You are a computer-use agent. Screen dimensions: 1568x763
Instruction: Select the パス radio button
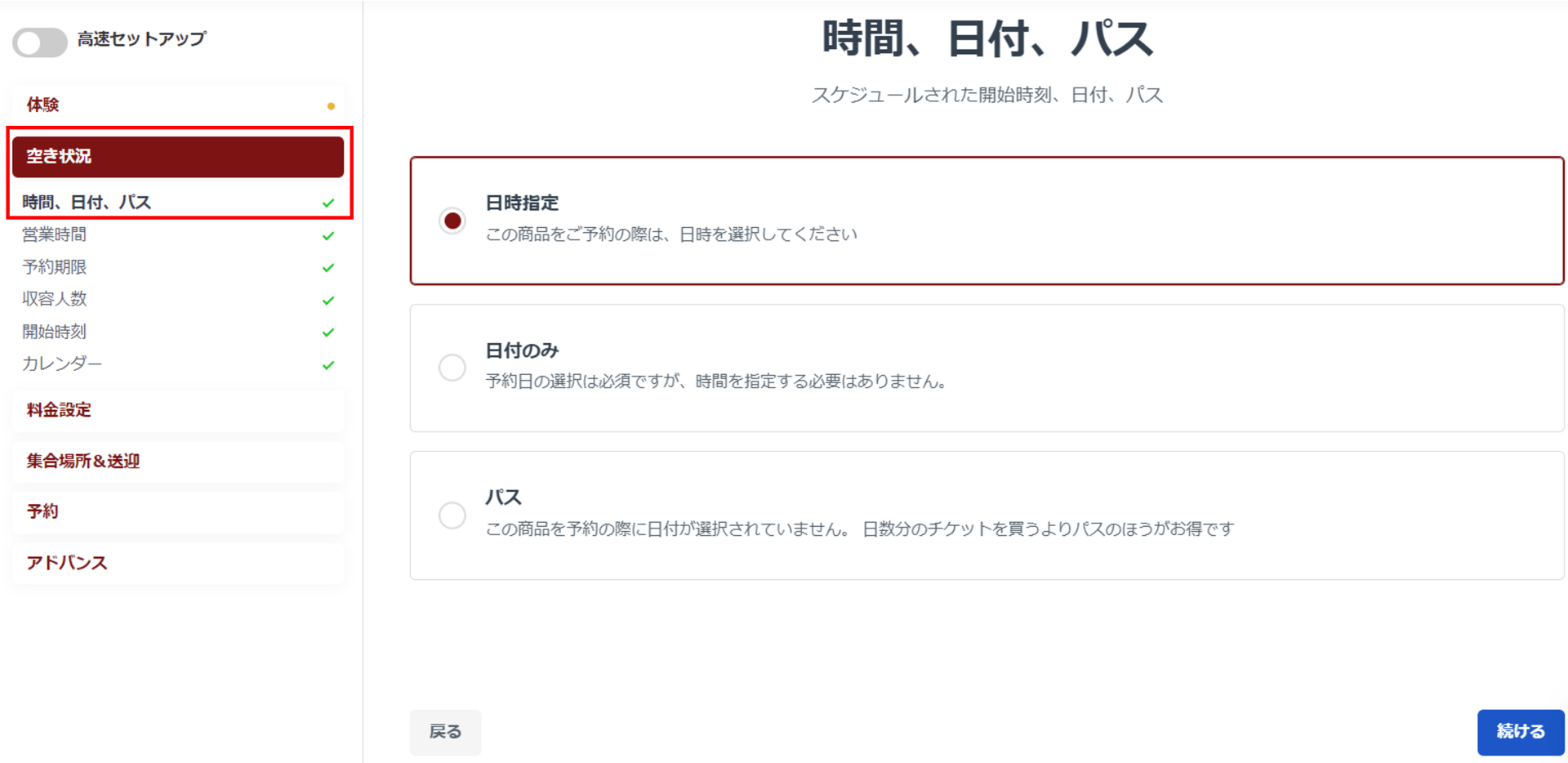click(452, 515)
